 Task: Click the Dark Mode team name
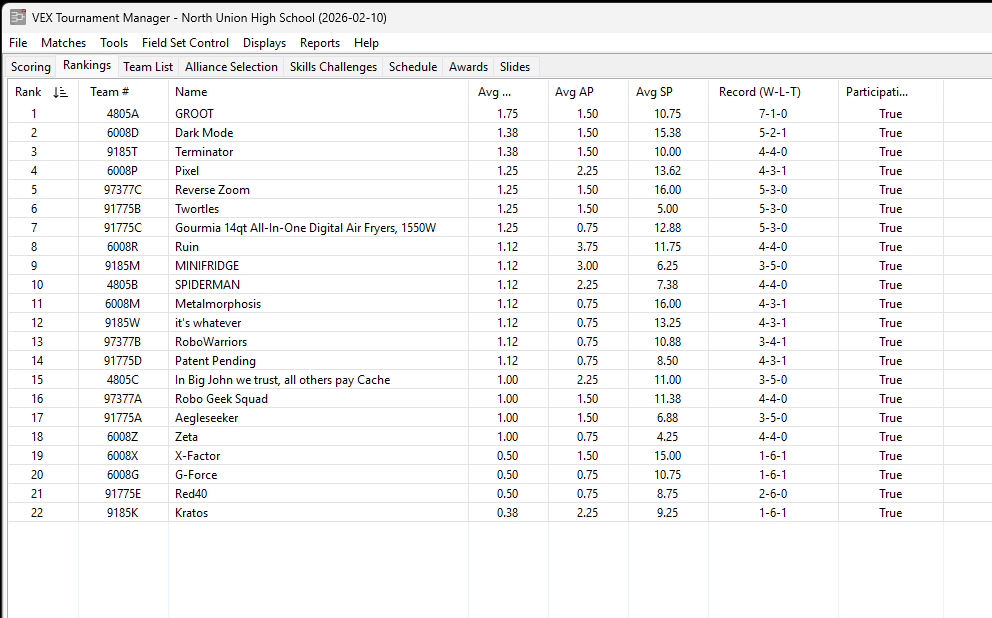(204, 133)
